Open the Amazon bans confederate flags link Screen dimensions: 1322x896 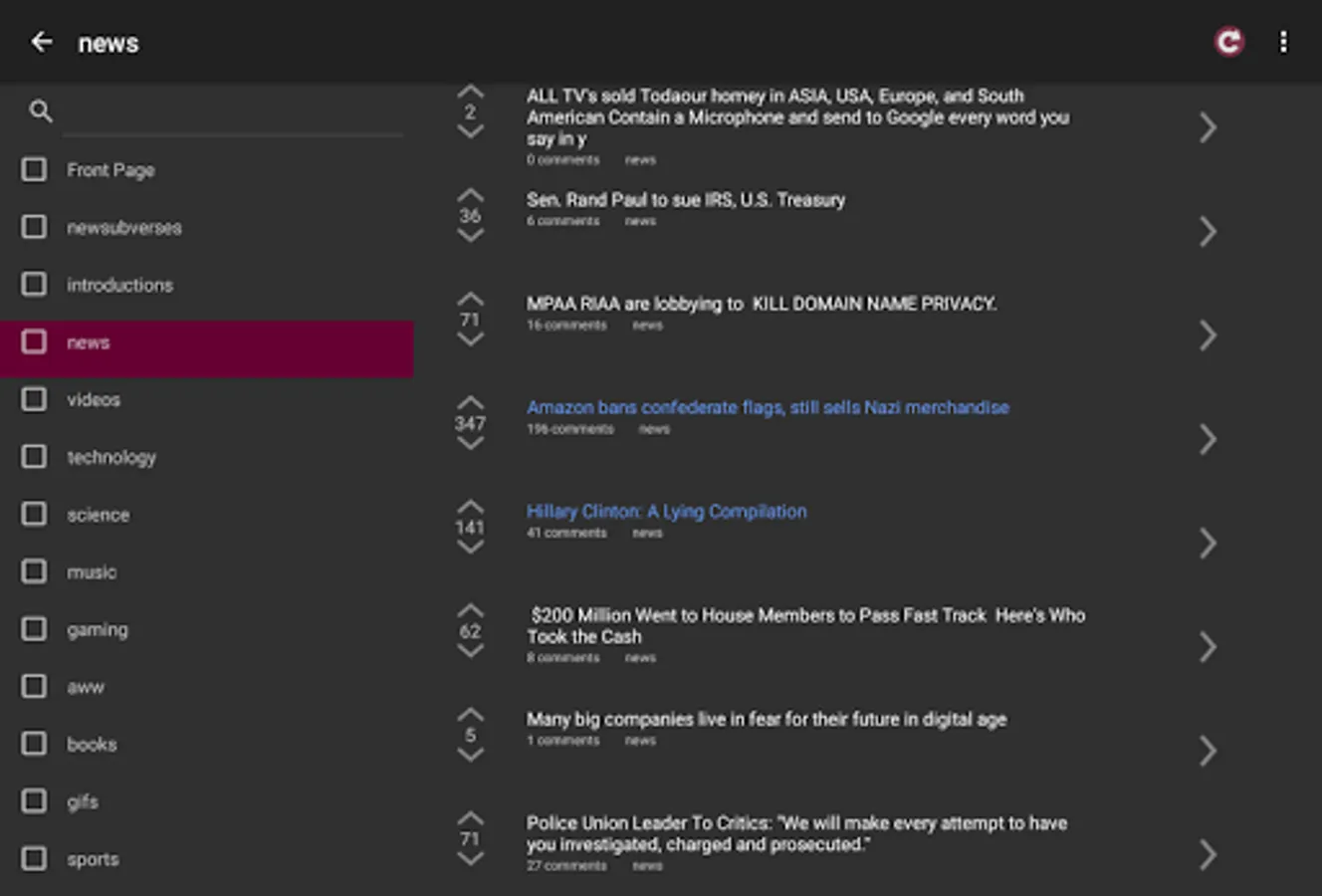click(x=768, y=407)
